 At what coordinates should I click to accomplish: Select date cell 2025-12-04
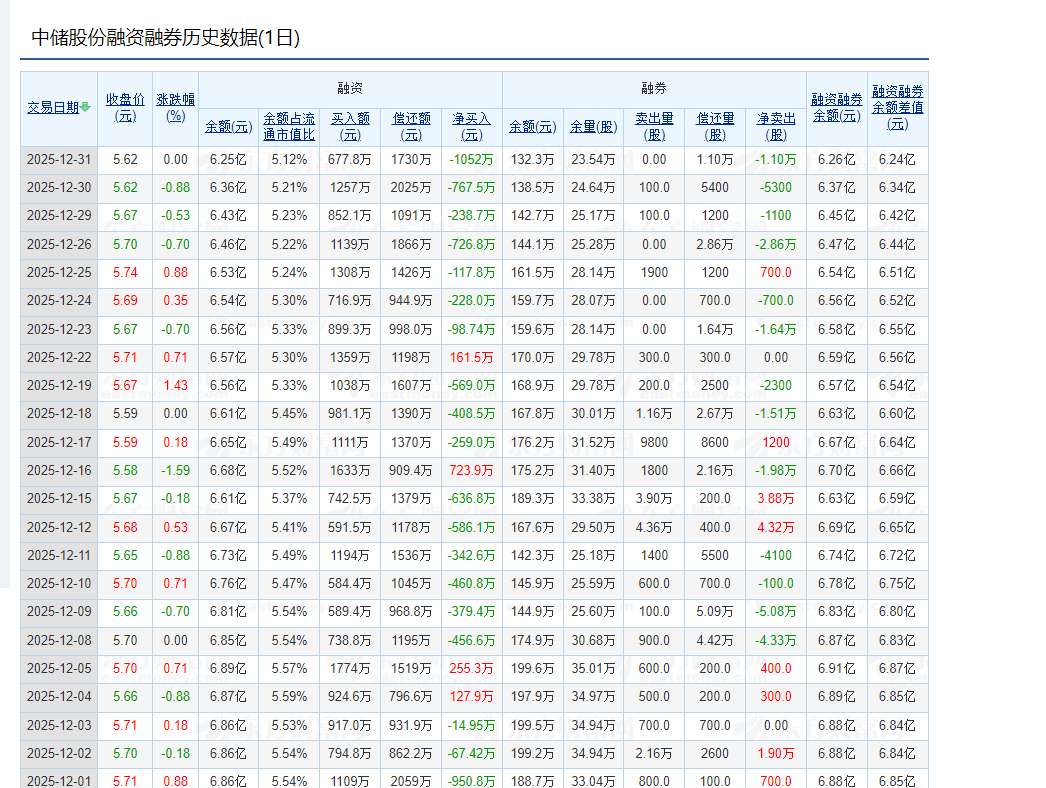coord(59,696)
